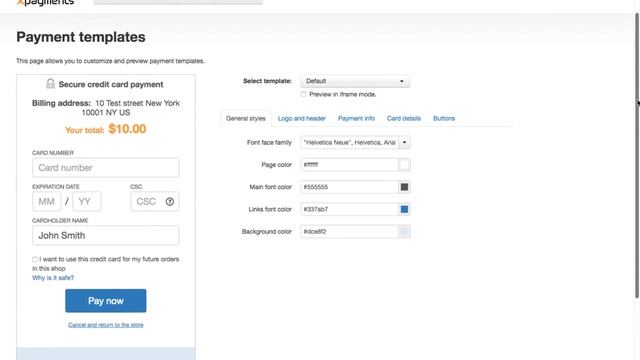The height and width of the screenshot is (360, 640).
Task: Click the Billing address label
Action: pyautogui.click(x=61, y=103)
